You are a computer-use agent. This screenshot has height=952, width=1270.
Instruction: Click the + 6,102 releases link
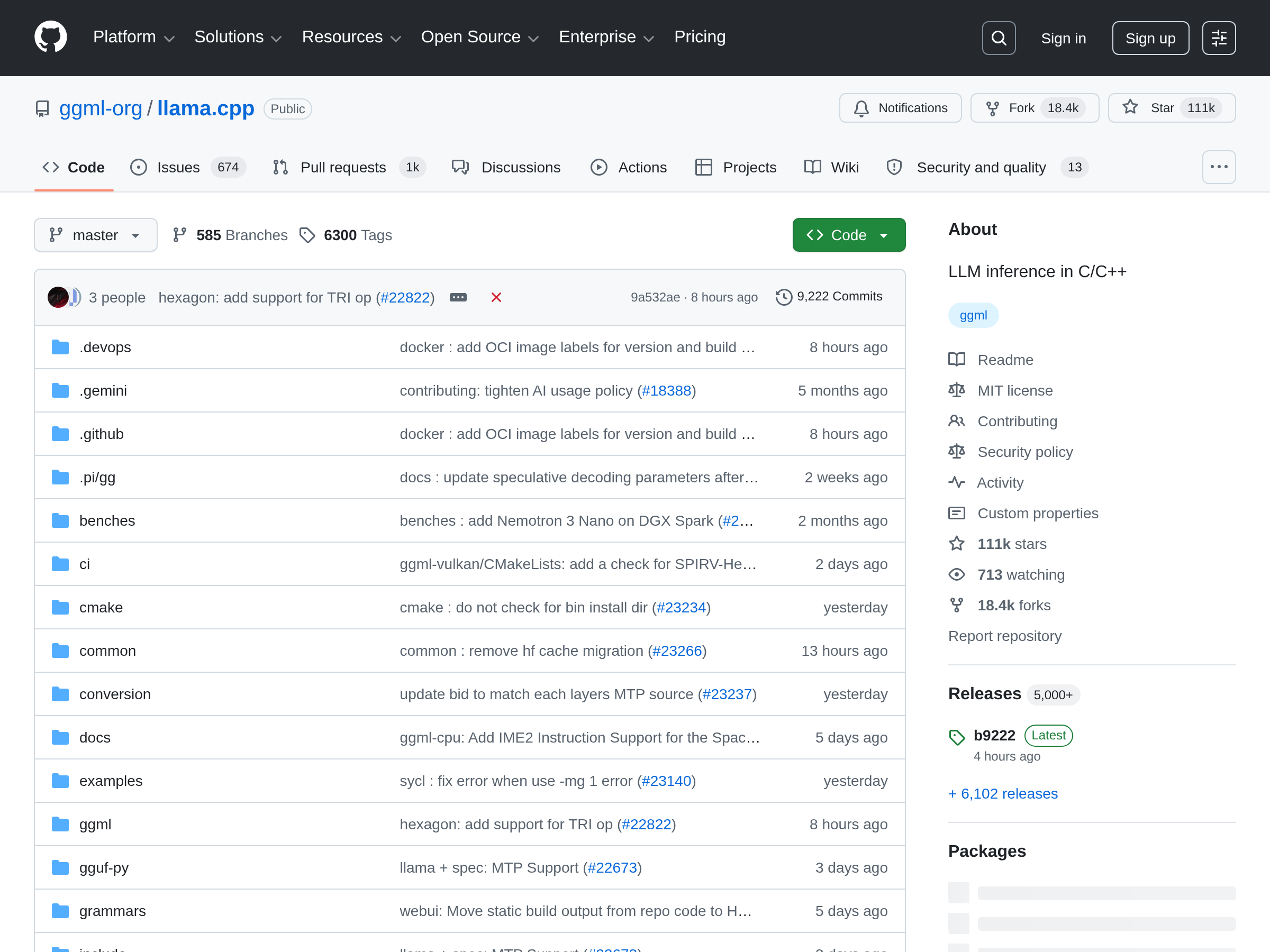(1002, 794)
